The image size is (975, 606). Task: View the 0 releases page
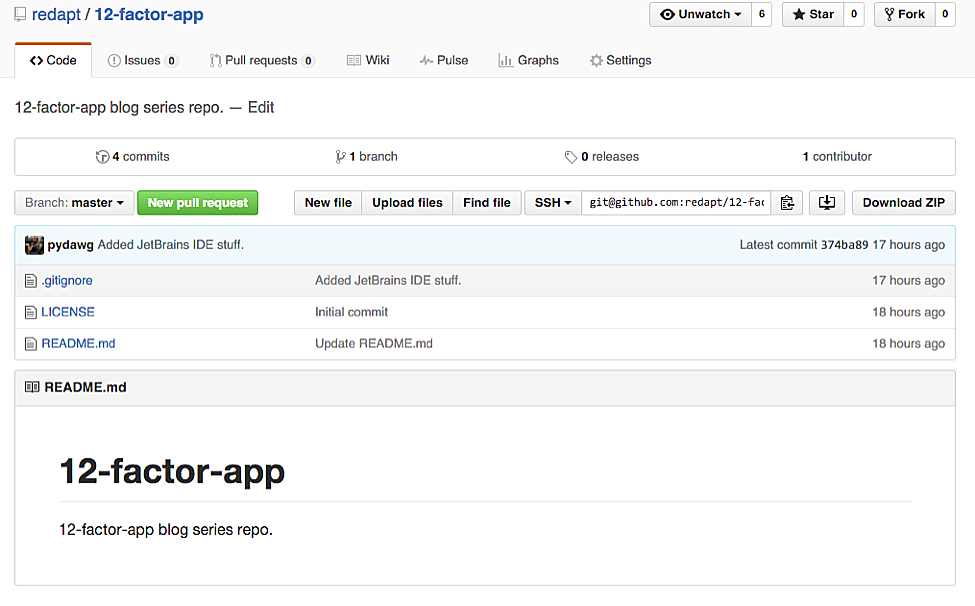tap(602, 157)
